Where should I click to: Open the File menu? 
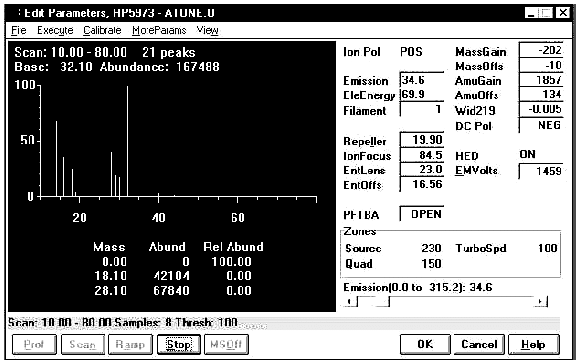(x=19, y=30)
